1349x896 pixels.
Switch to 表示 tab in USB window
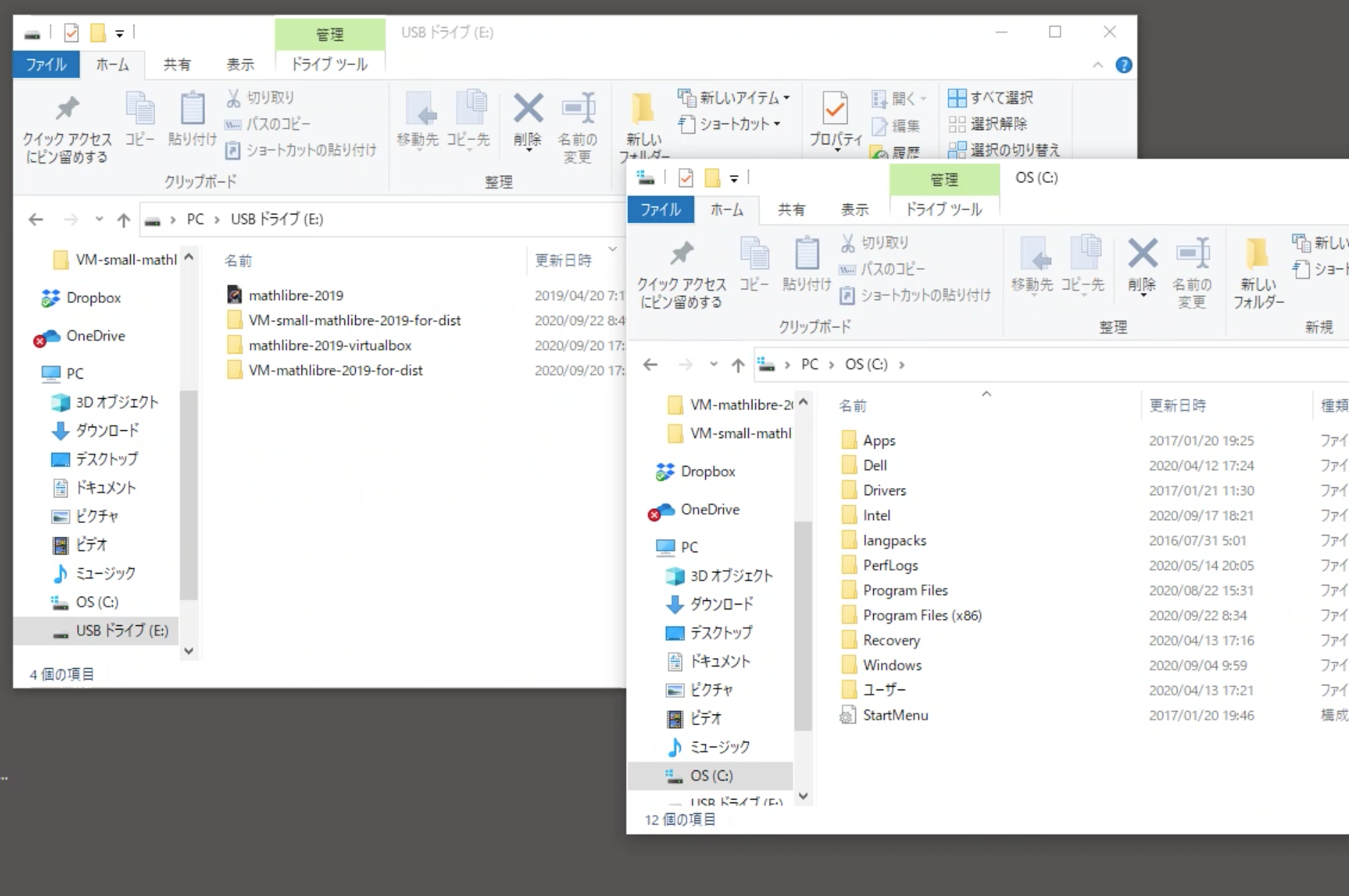pos(241,64)
